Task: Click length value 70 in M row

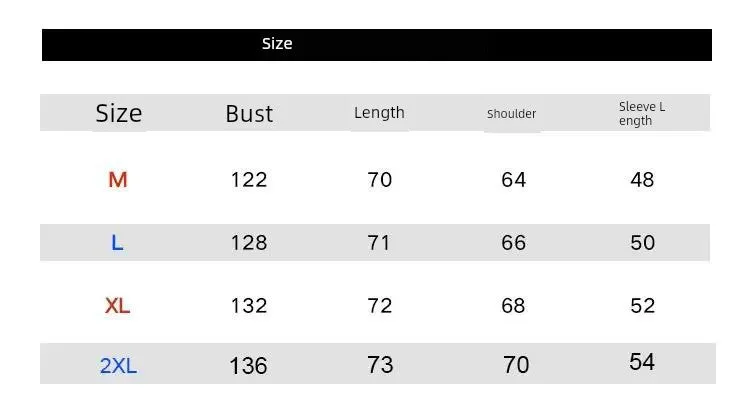Action: (x=380, y=180)
